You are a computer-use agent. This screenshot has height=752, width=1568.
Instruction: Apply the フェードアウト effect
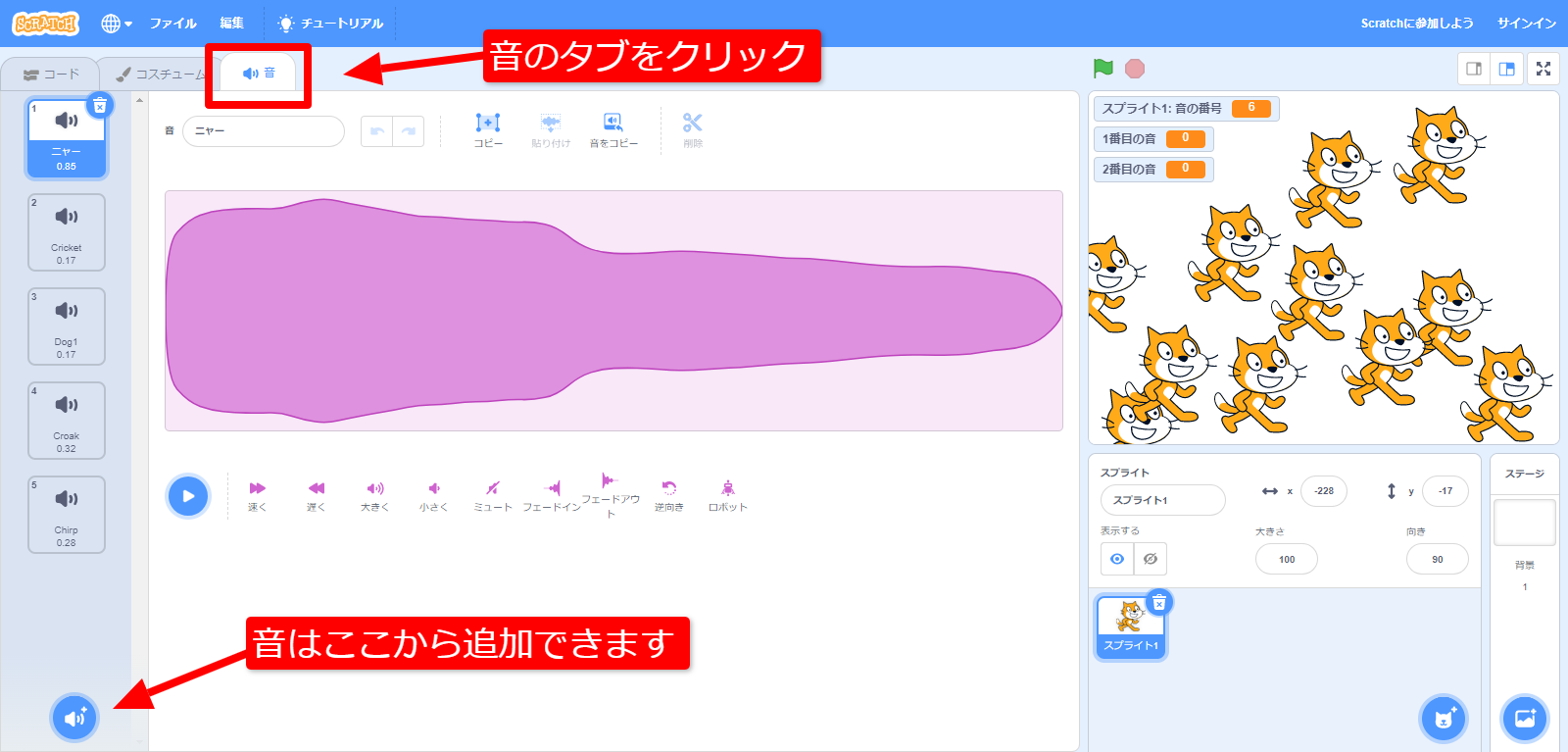(611, 495)
